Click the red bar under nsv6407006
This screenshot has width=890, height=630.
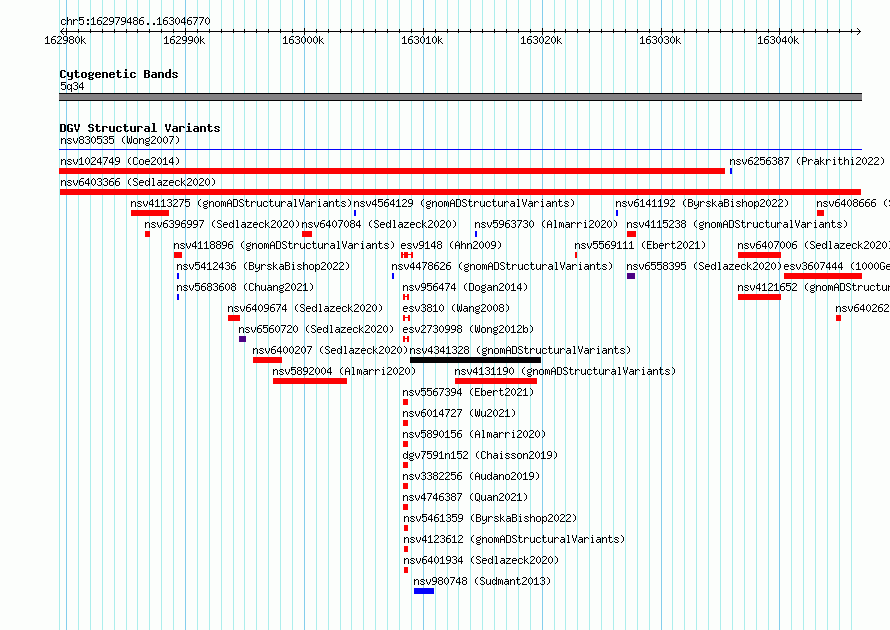point(759,255)
